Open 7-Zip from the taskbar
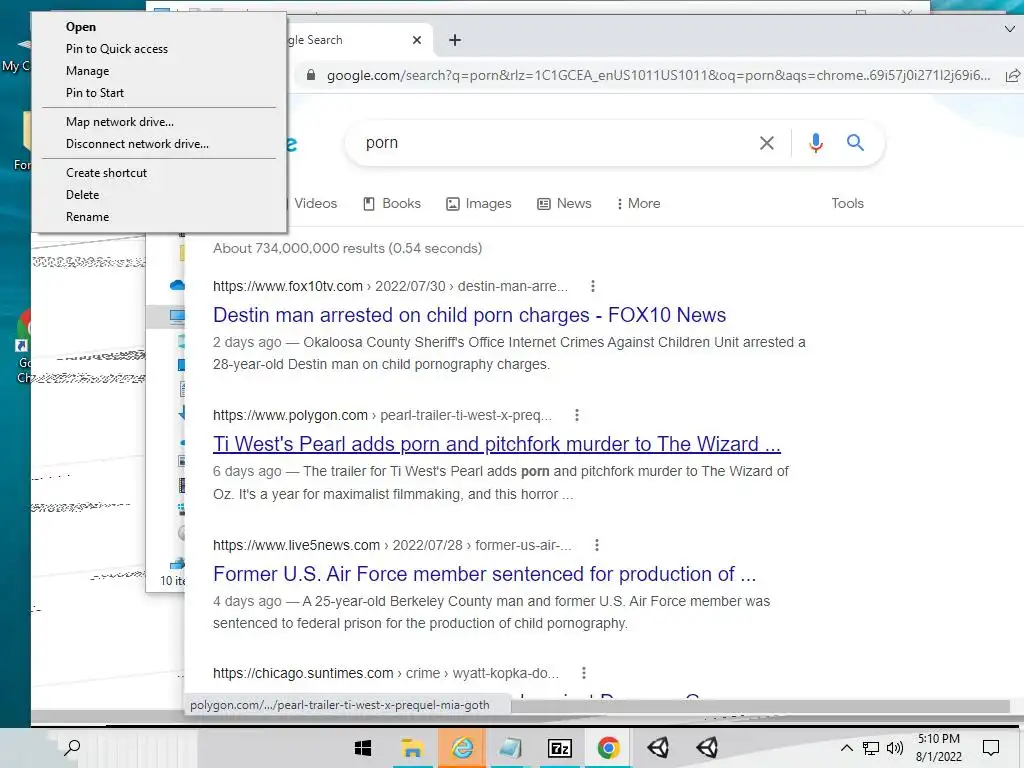Image resolution: width=1024 pixels, height=768 pixels. click(x=560, y=748)
